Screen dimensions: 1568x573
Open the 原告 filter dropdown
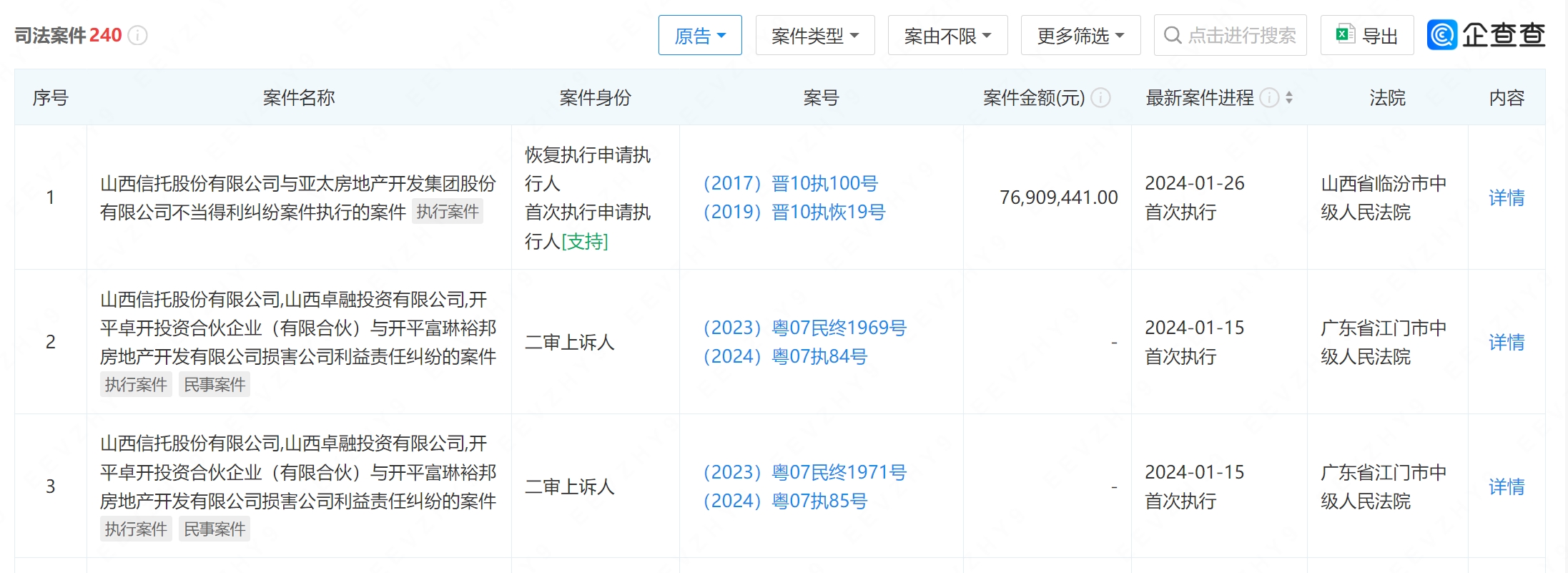pos(699,35)
